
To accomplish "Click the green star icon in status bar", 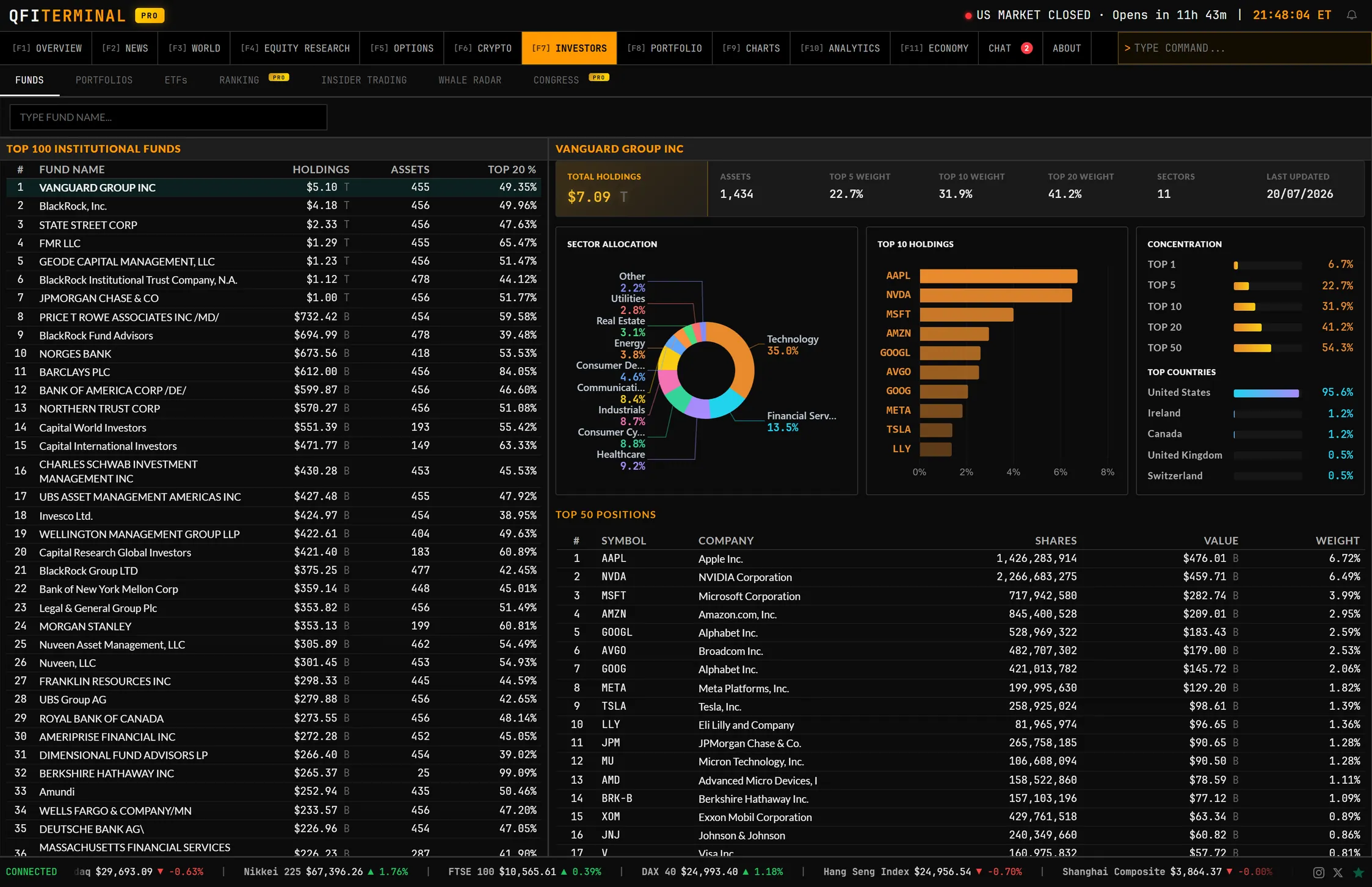I will pyautogui.click(x=1358, y=872).
